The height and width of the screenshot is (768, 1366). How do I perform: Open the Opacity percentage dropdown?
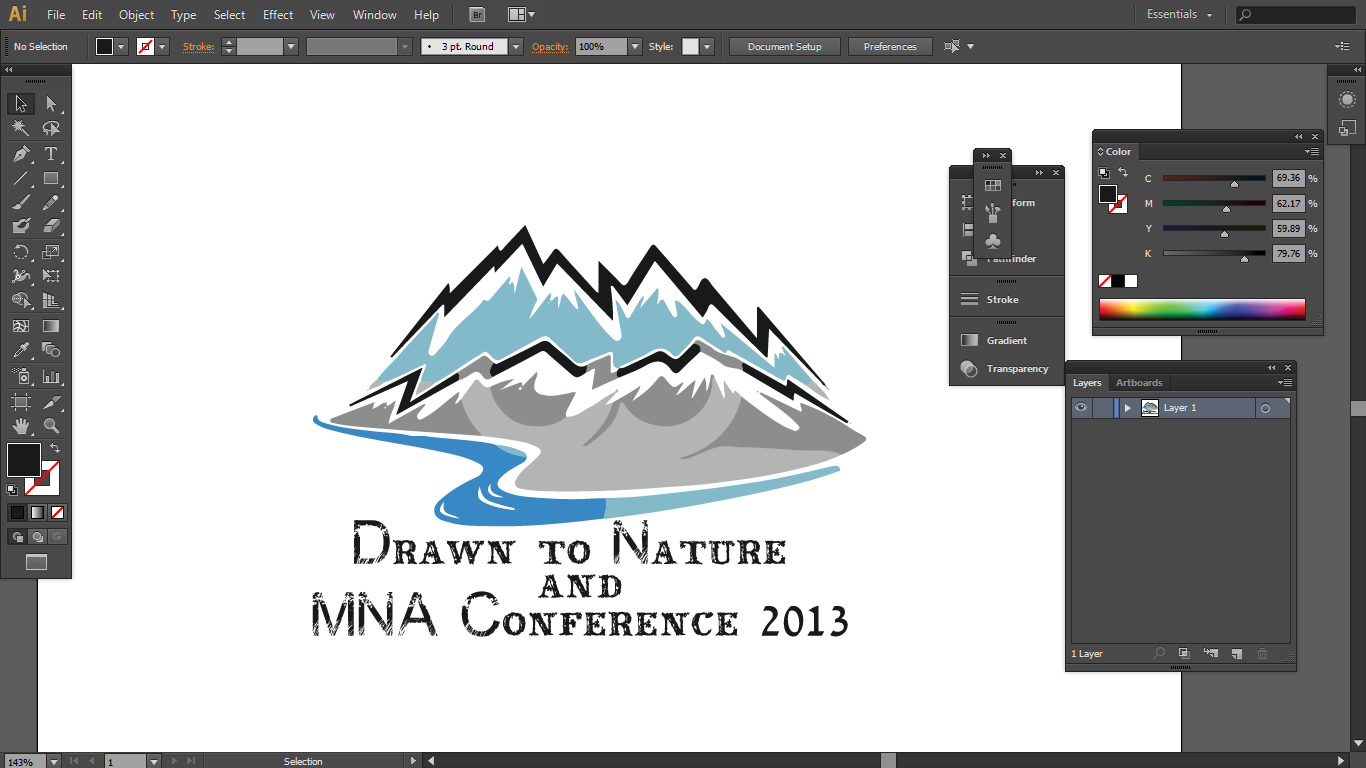click(634, 47)
